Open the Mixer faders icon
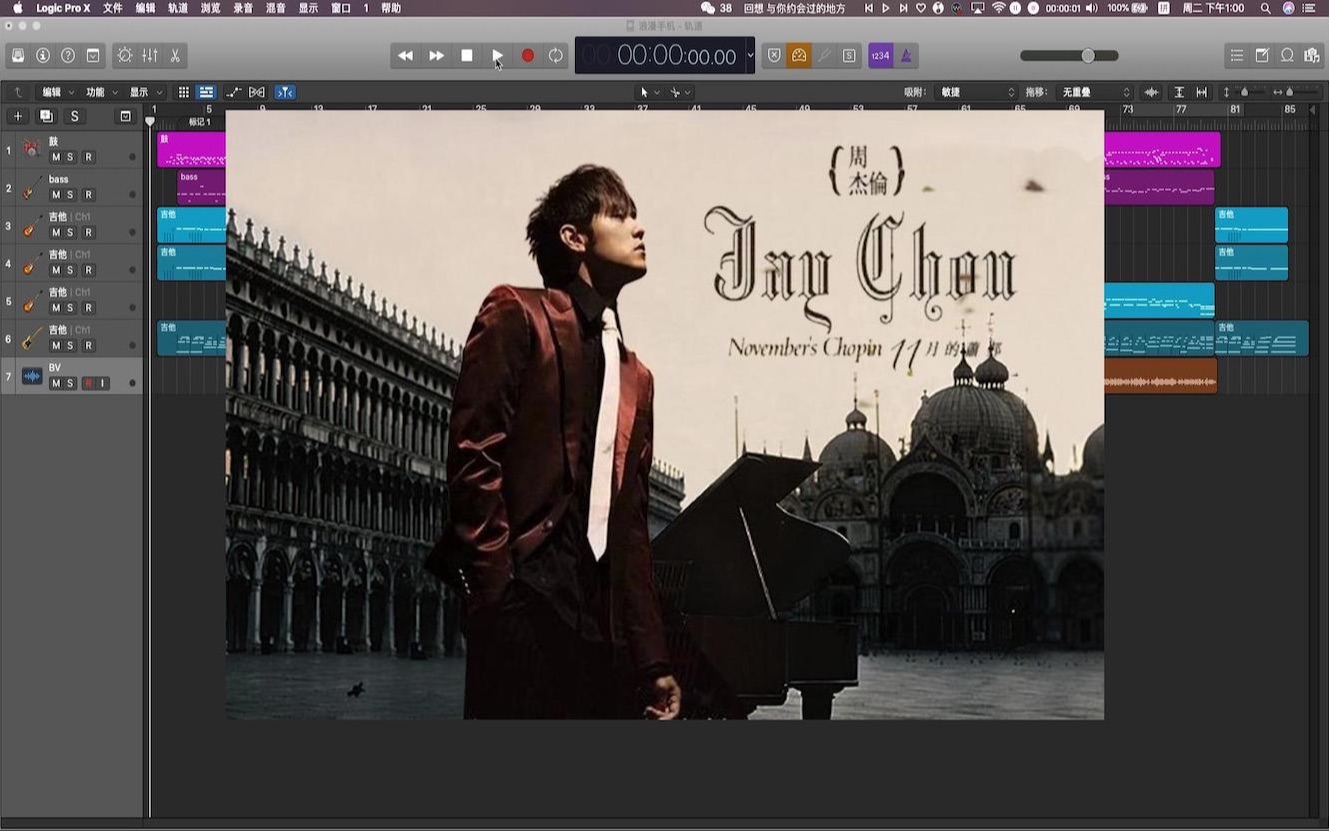This screenshot has height=831, width=1329. 150,56
